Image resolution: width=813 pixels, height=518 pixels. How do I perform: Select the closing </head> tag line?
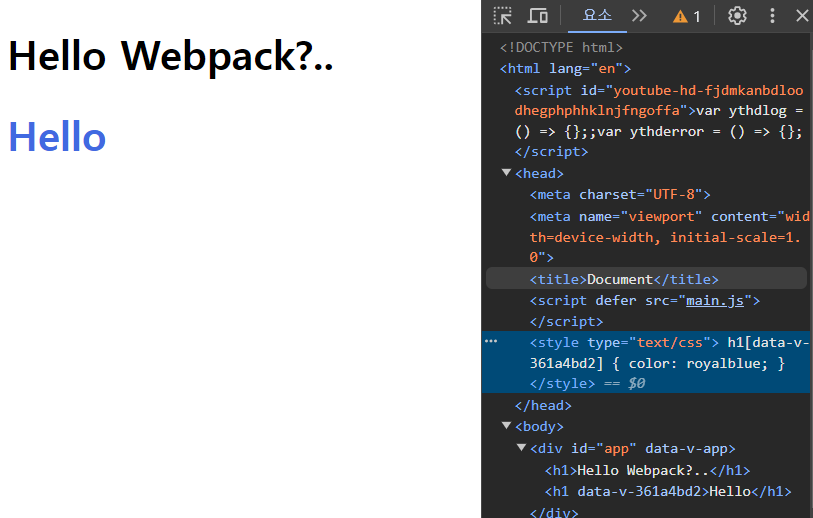(x=543, y=405)
